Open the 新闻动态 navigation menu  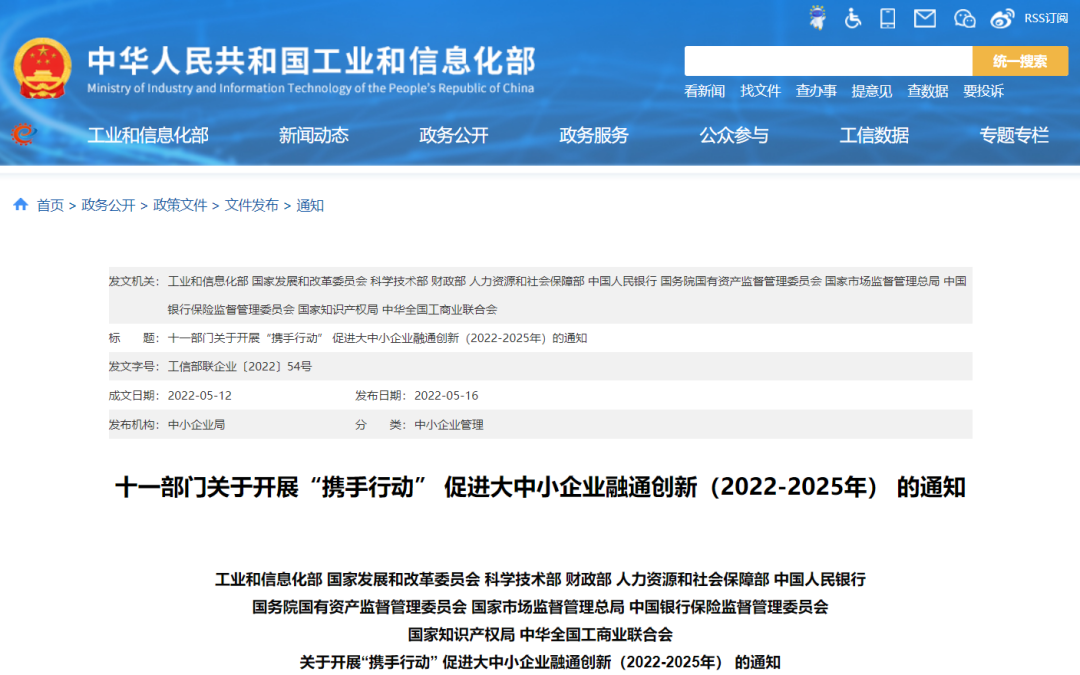coord(314,136)
